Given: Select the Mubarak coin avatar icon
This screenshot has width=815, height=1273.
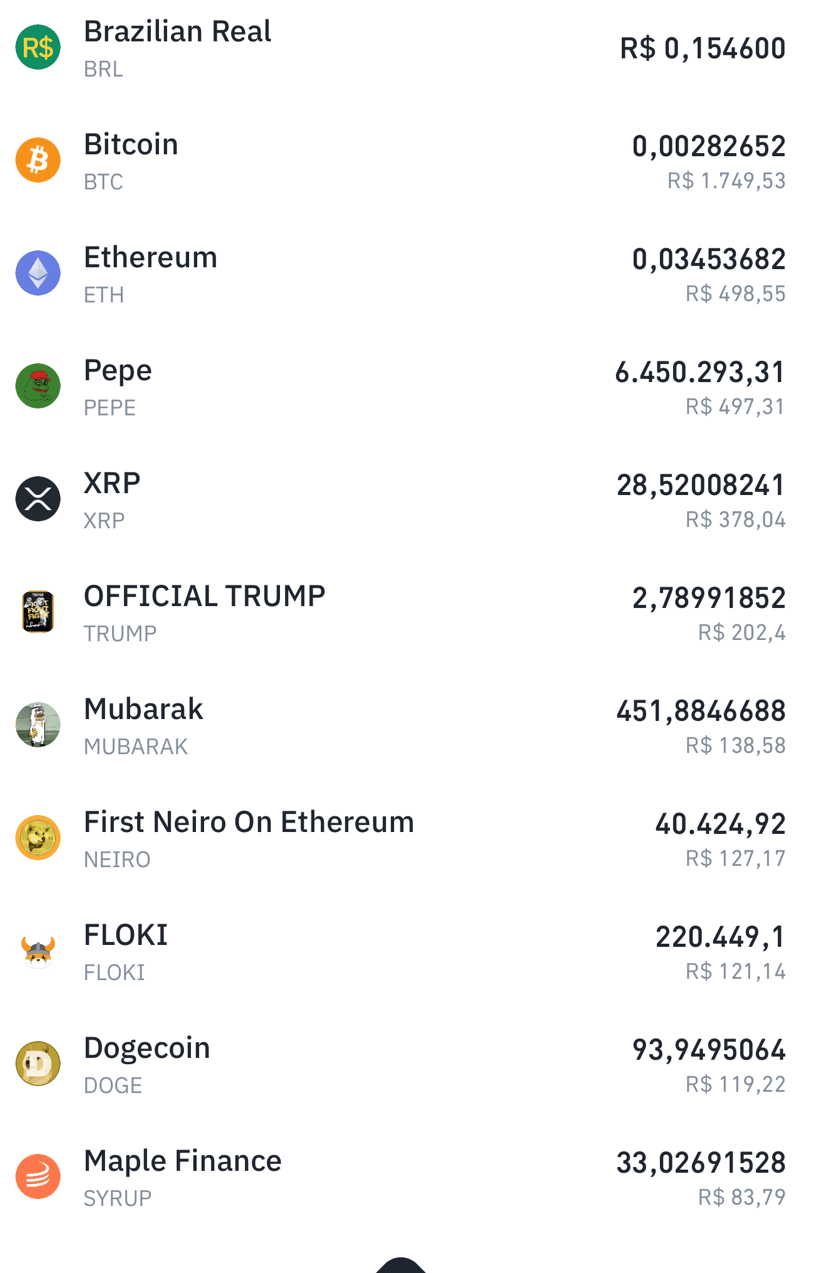Looking at the screenshot, I should 38,725.
